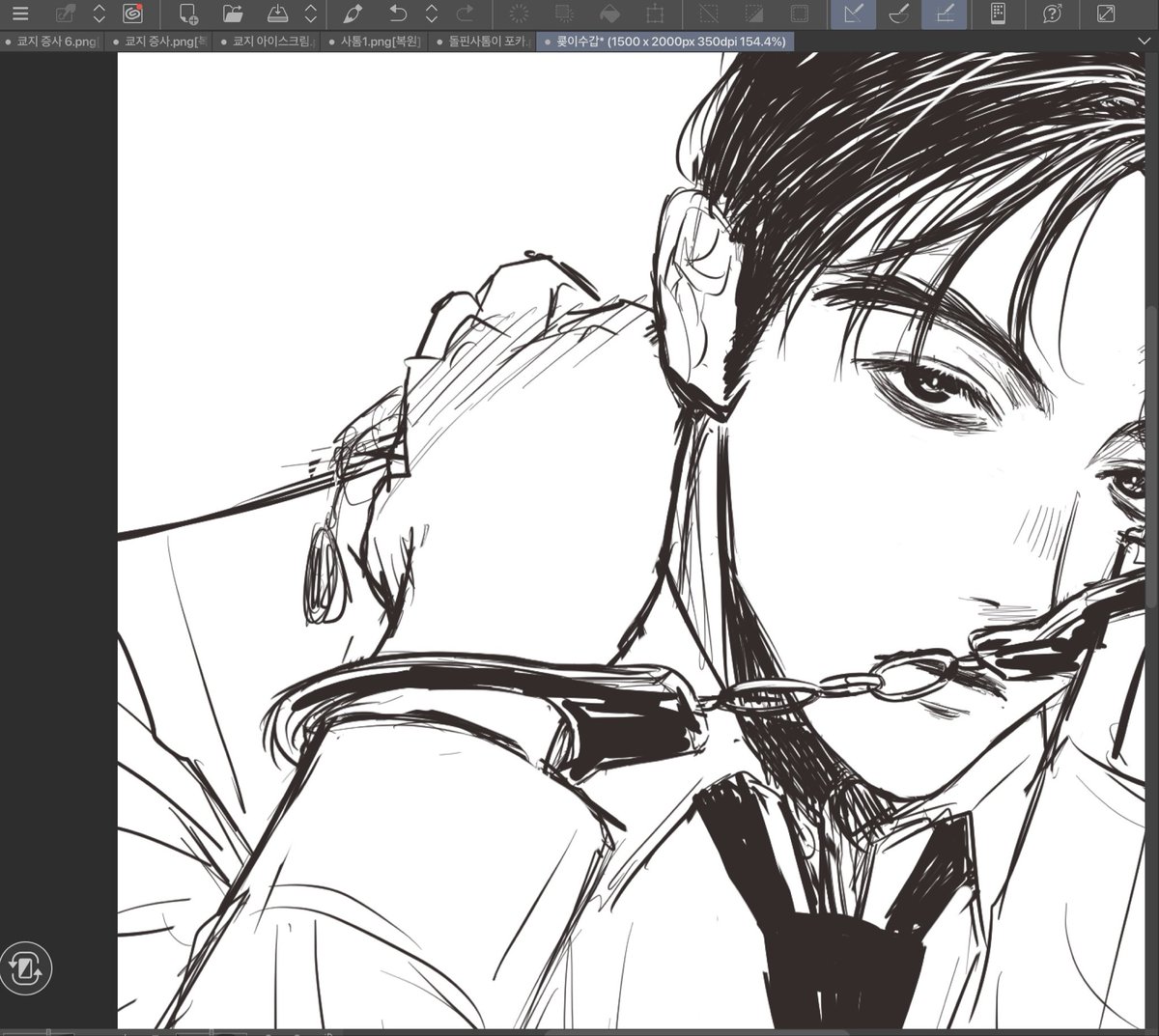The width and height of the screenshot is (1159, 1036).
Task: Undo the last stroke
Action: coord(398,14)
